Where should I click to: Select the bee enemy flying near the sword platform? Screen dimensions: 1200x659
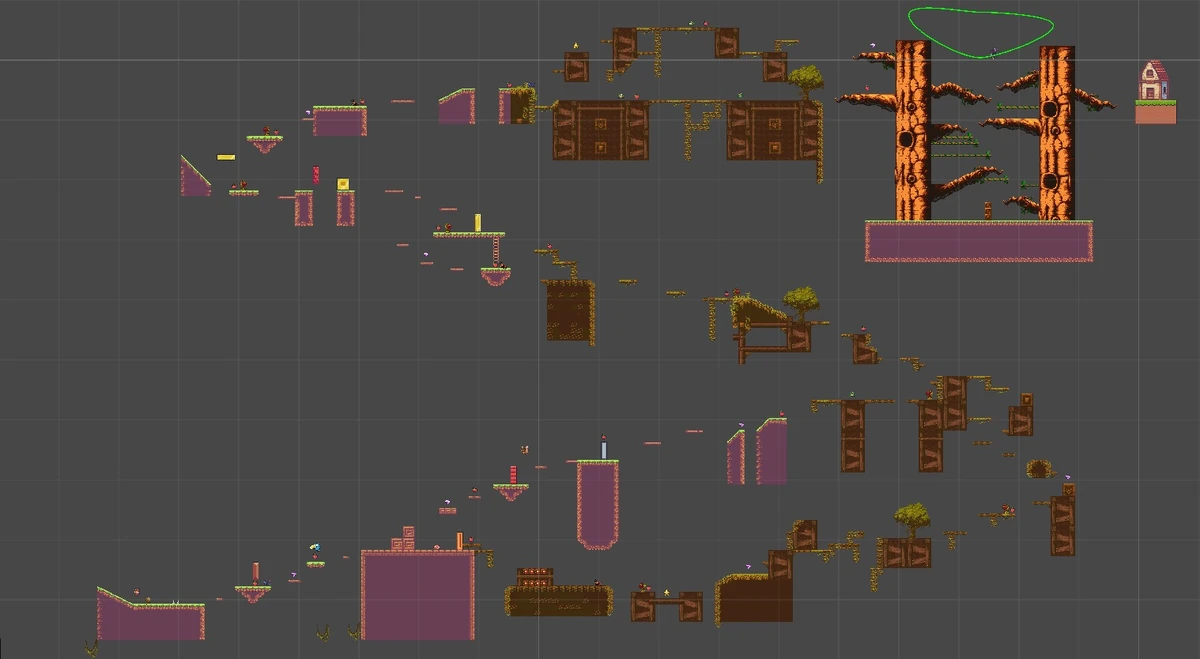pyautogui.click(x=524, y=449)
